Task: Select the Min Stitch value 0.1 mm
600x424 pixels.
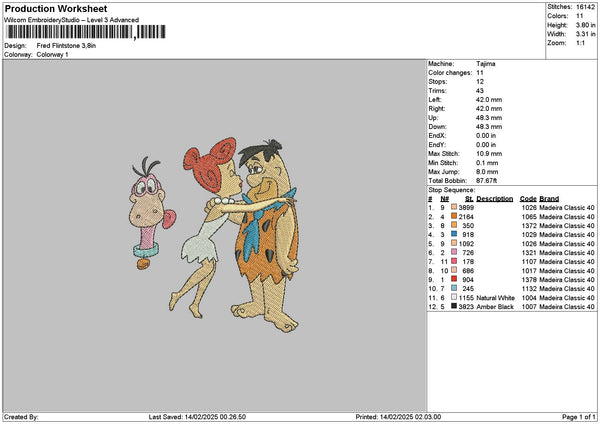Action: tap(487, 163)
